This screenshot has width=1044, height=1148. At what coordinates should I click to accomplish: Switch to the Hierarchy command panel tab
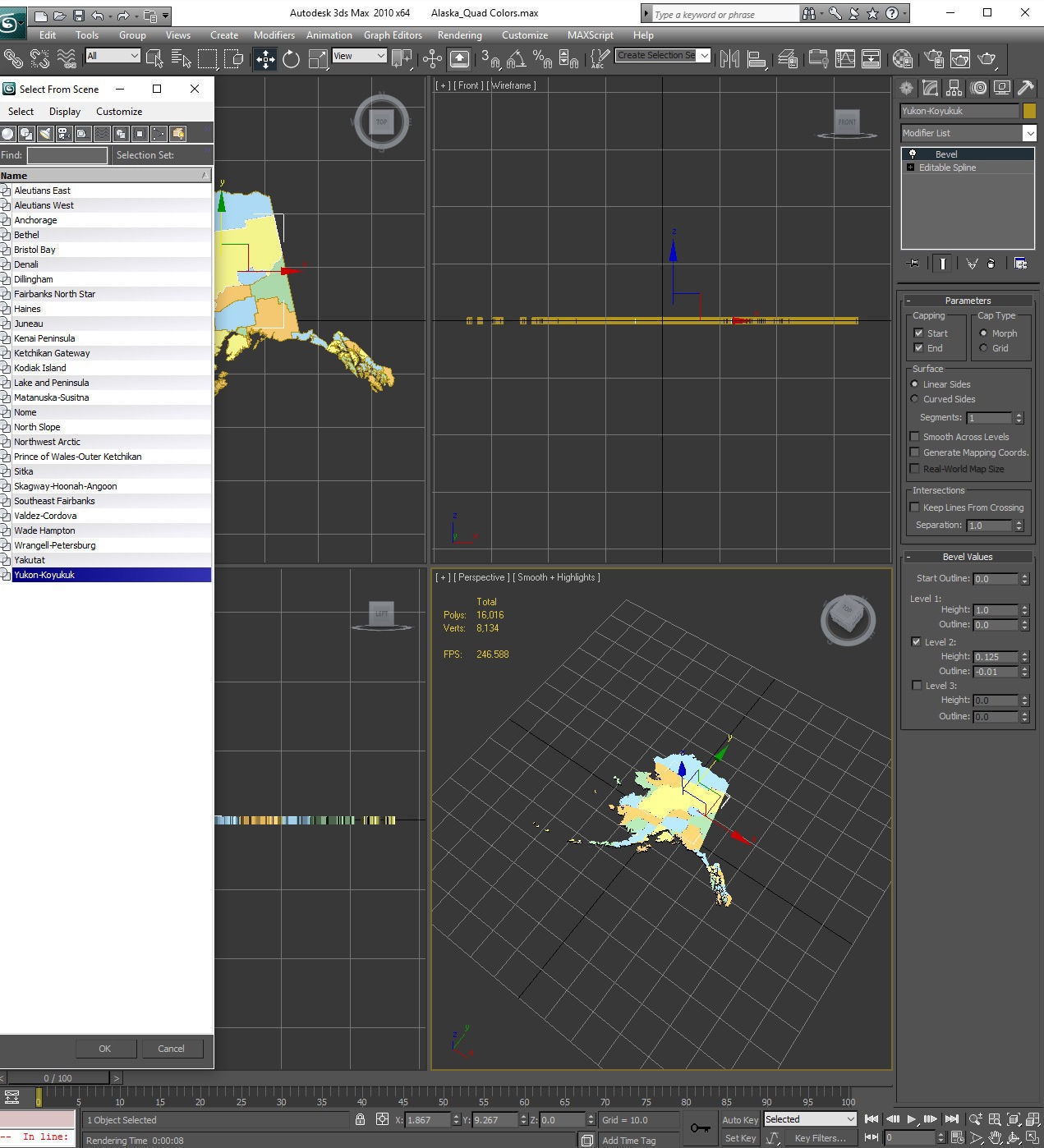point(954,88)
